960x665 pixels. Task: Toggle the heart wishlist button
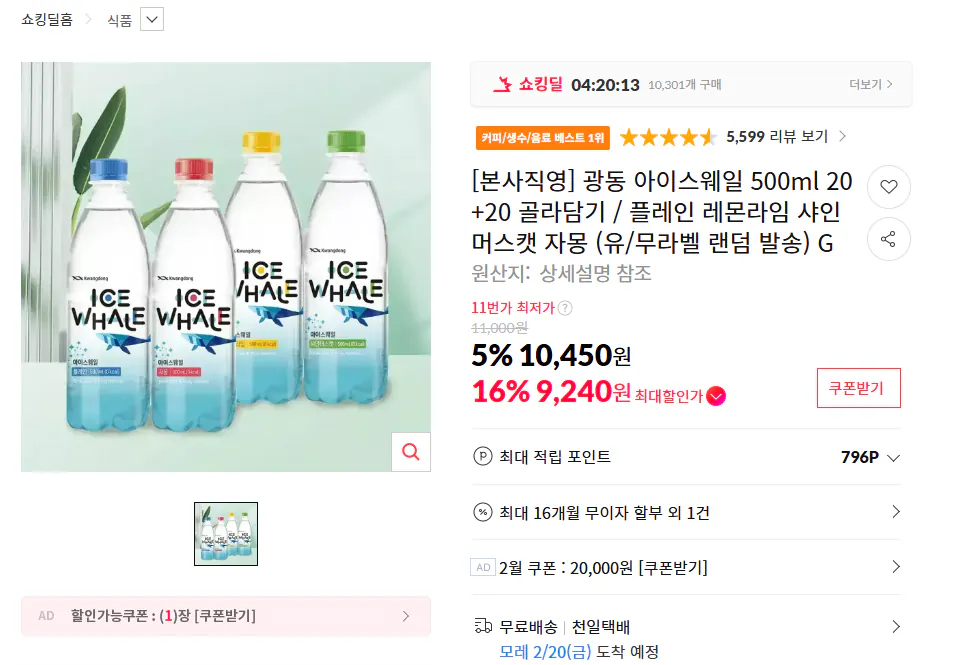888,187
